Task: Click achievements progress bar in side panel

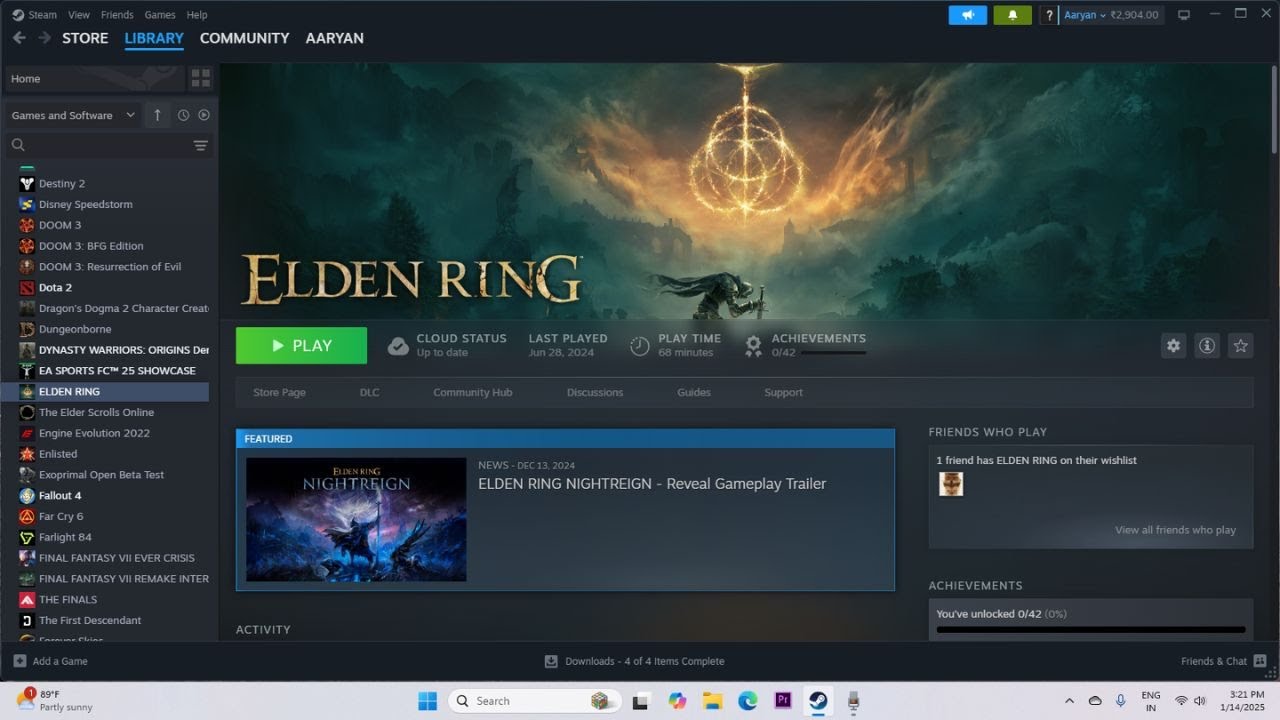Action: [x=1091, y=630]
